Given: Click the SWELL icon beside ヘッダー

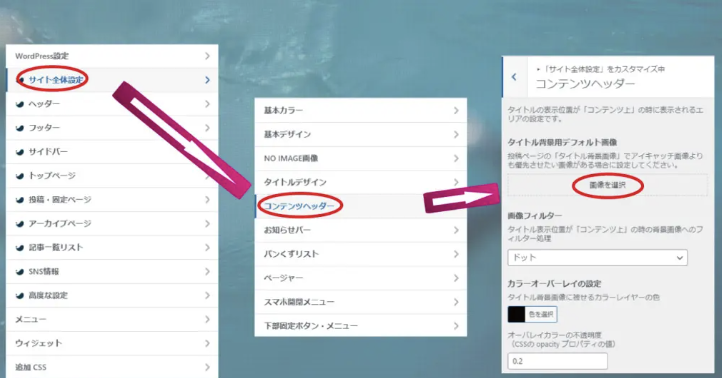Looking at the screenshot, I should click(x=20, y=105).
